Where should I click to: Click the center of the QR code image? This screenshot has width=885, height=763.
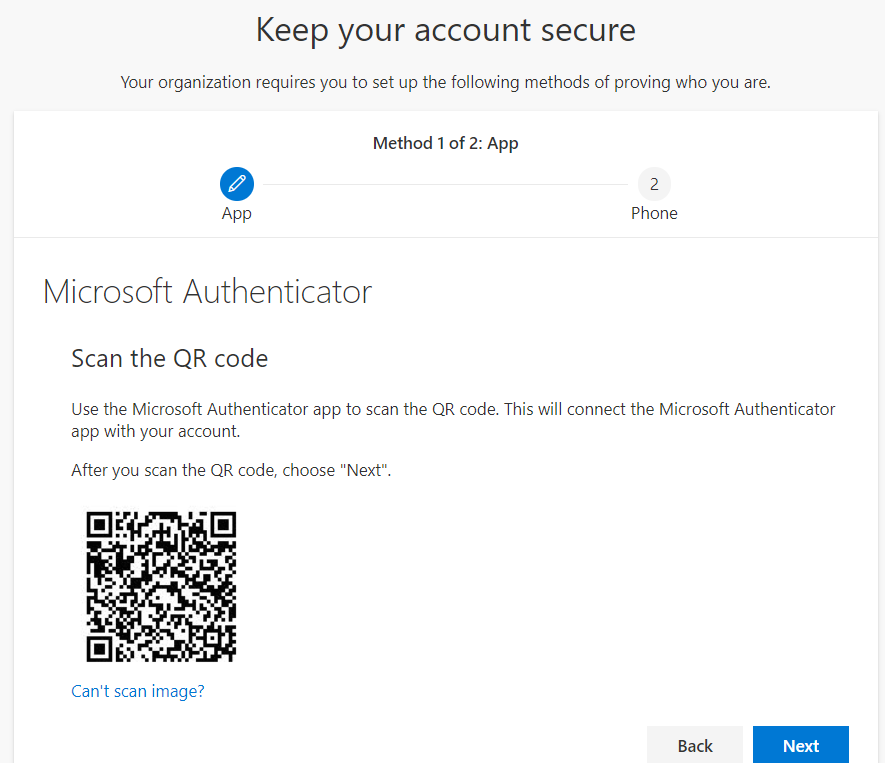coord(161,587)
